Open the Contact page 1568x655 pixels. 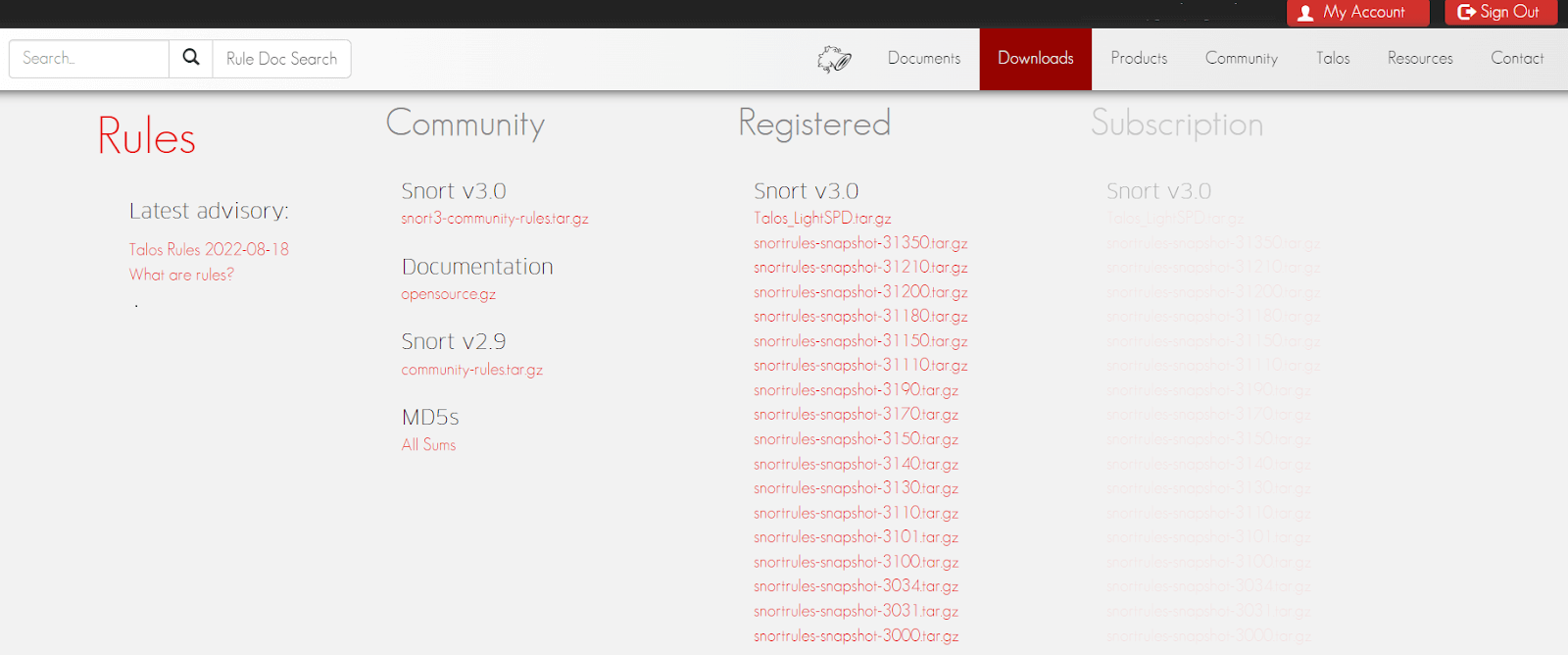(x=1517, y=59)
